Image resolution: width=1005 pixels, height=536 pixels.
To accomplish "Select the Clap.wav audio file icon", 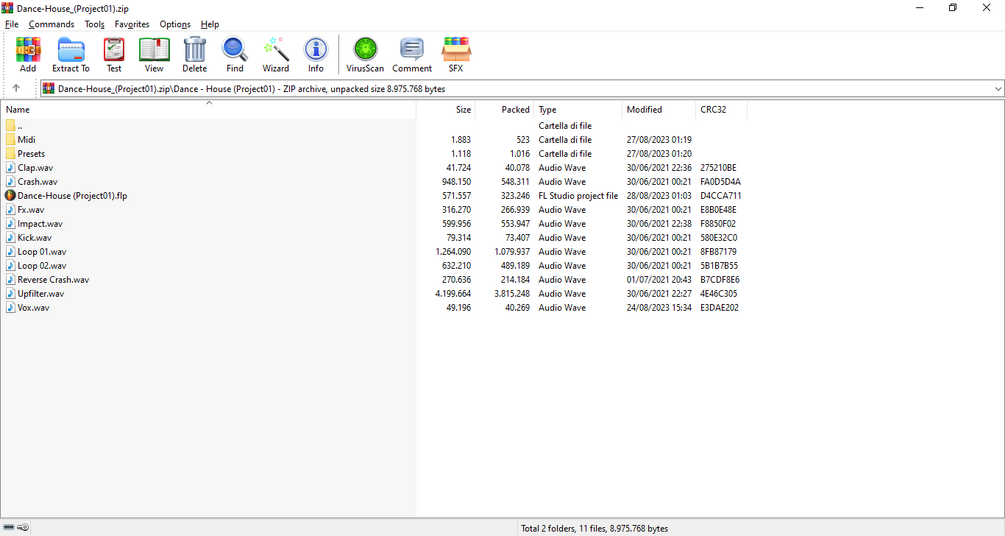I will coord(10,167).
